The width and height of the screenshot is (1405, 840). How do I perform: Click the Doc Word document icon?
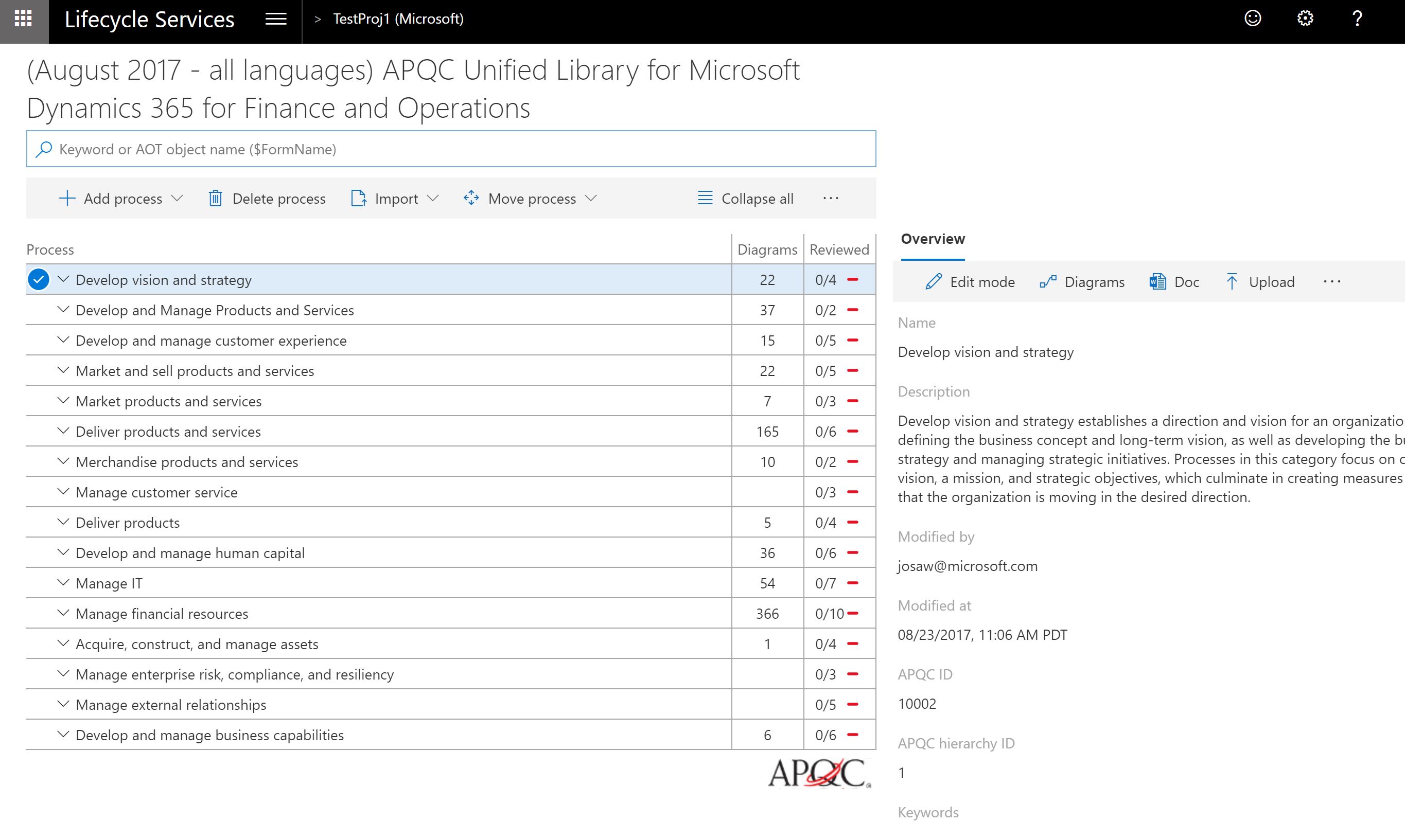pyautogui.click(x=1157, y=282)
